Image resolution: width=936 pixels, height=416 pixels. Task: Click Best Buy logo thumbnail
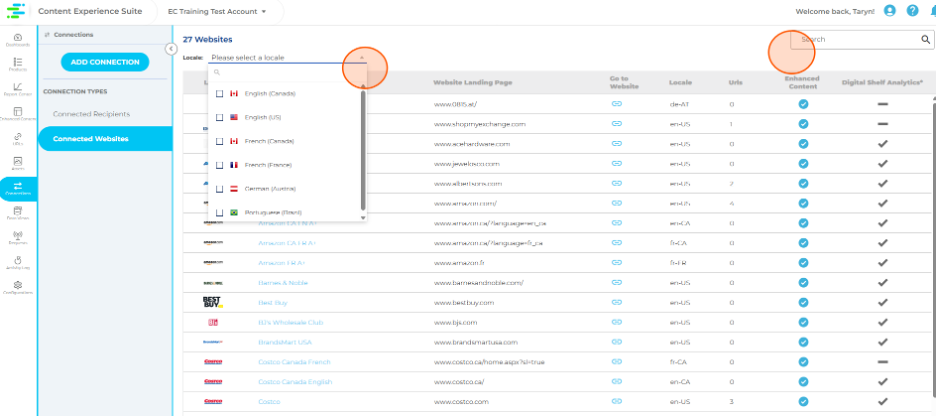click(213, 303)
